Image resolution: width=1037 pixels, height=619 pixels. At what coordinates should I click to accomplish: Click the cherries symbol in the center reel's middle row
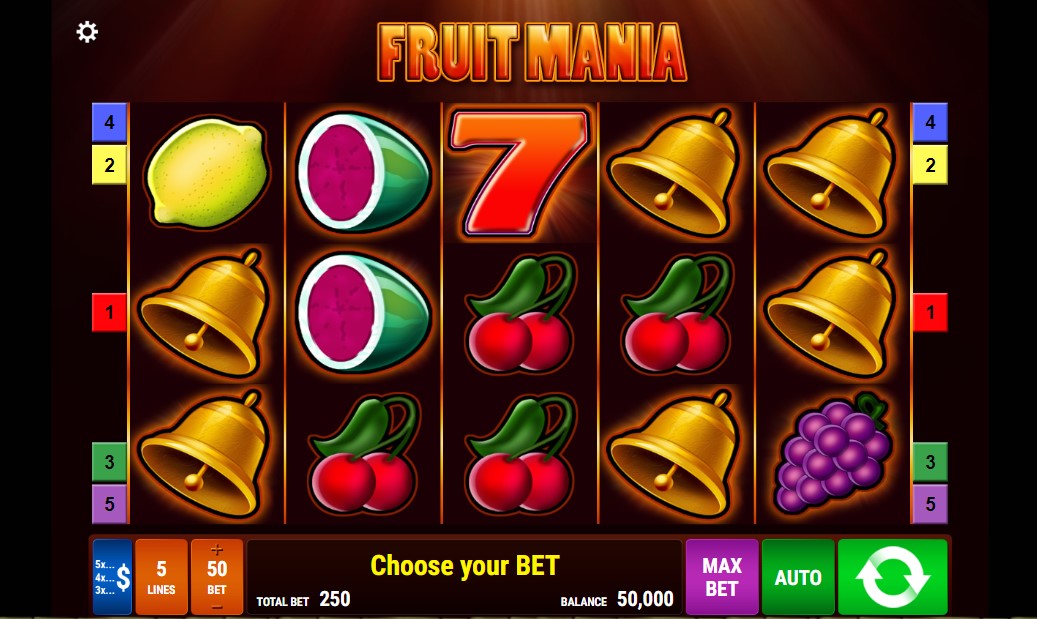(519, 313)
